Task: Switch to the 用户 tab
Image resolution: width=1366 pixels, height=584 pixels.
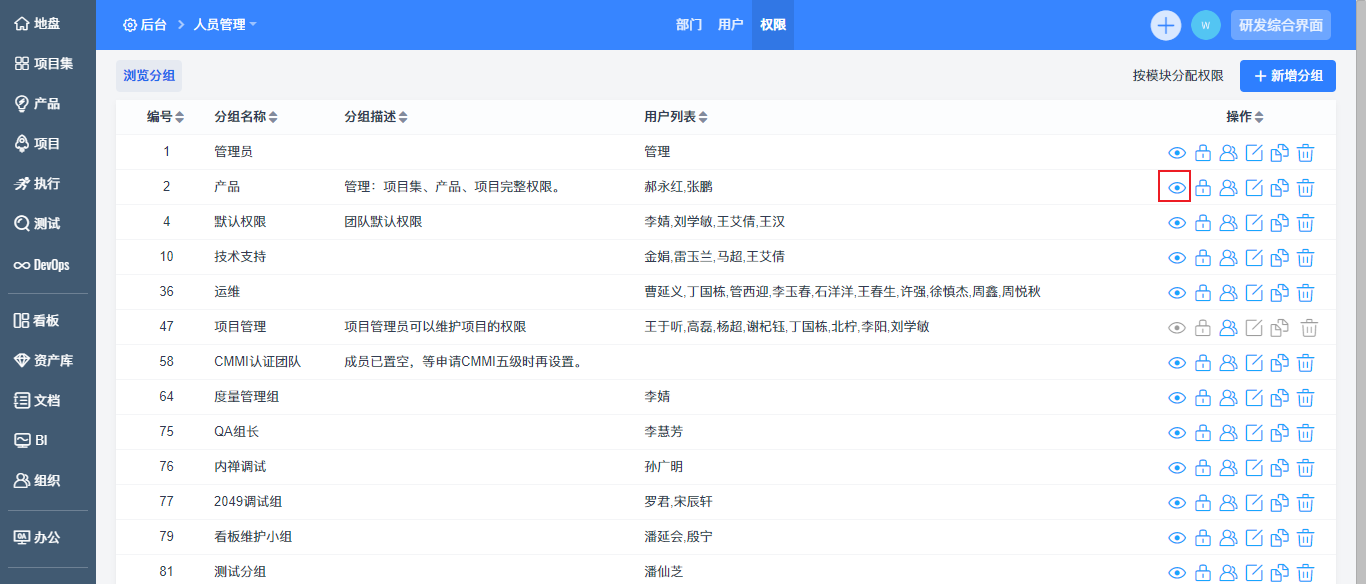Action: [730, 25]
